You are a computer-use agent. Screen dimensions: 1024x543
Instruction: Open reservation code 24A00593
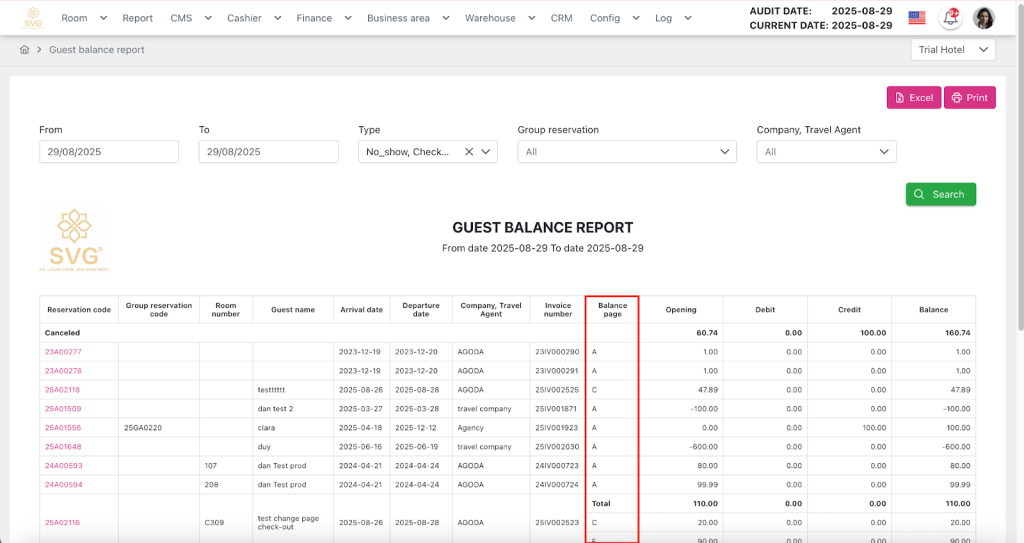click(63, 465)
